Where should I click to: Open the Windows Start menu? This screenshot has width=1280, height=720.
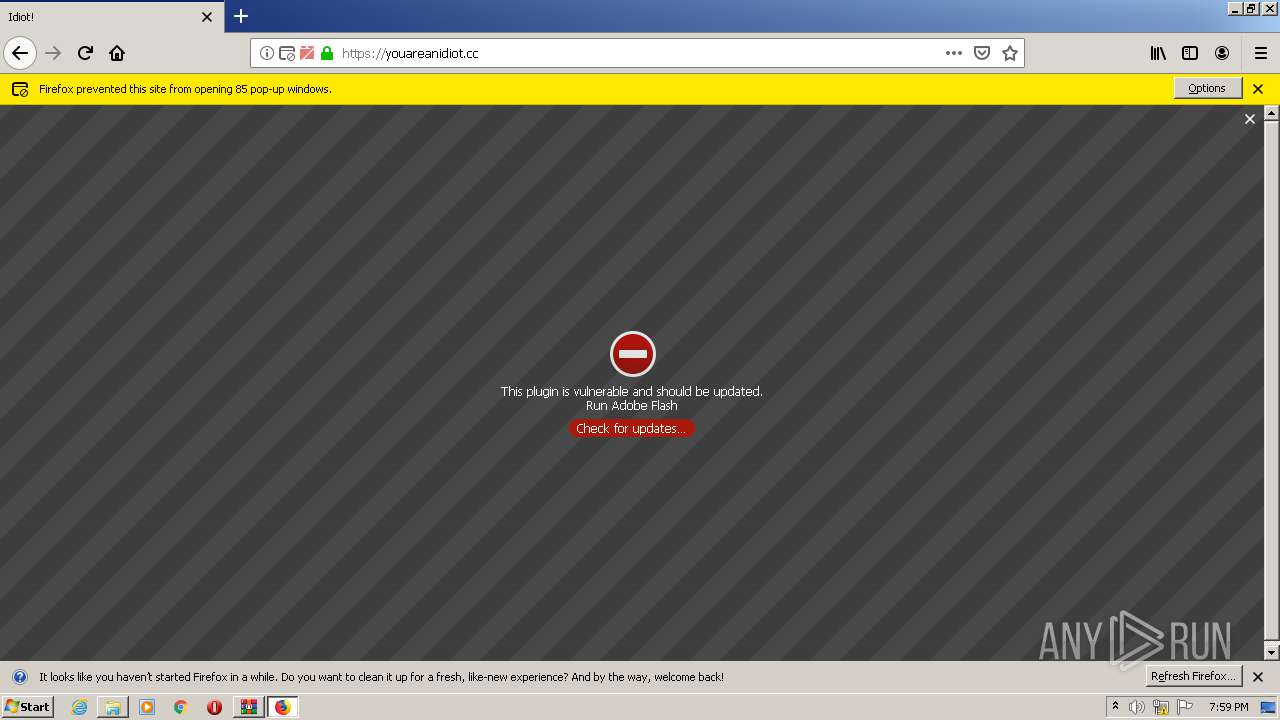(x=27, y=706)
